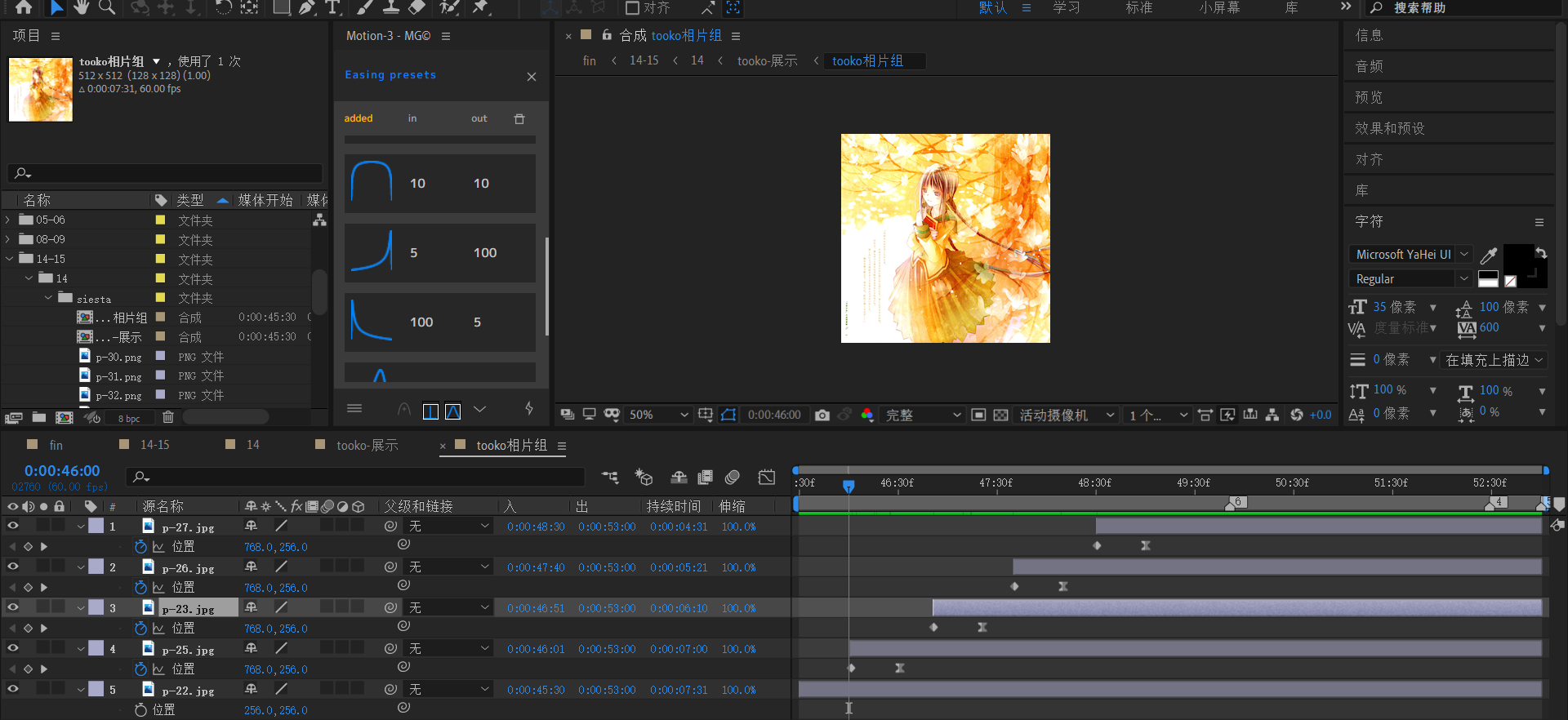Open the 信息 panel

pyautogui.click(x=1369, y=35)
